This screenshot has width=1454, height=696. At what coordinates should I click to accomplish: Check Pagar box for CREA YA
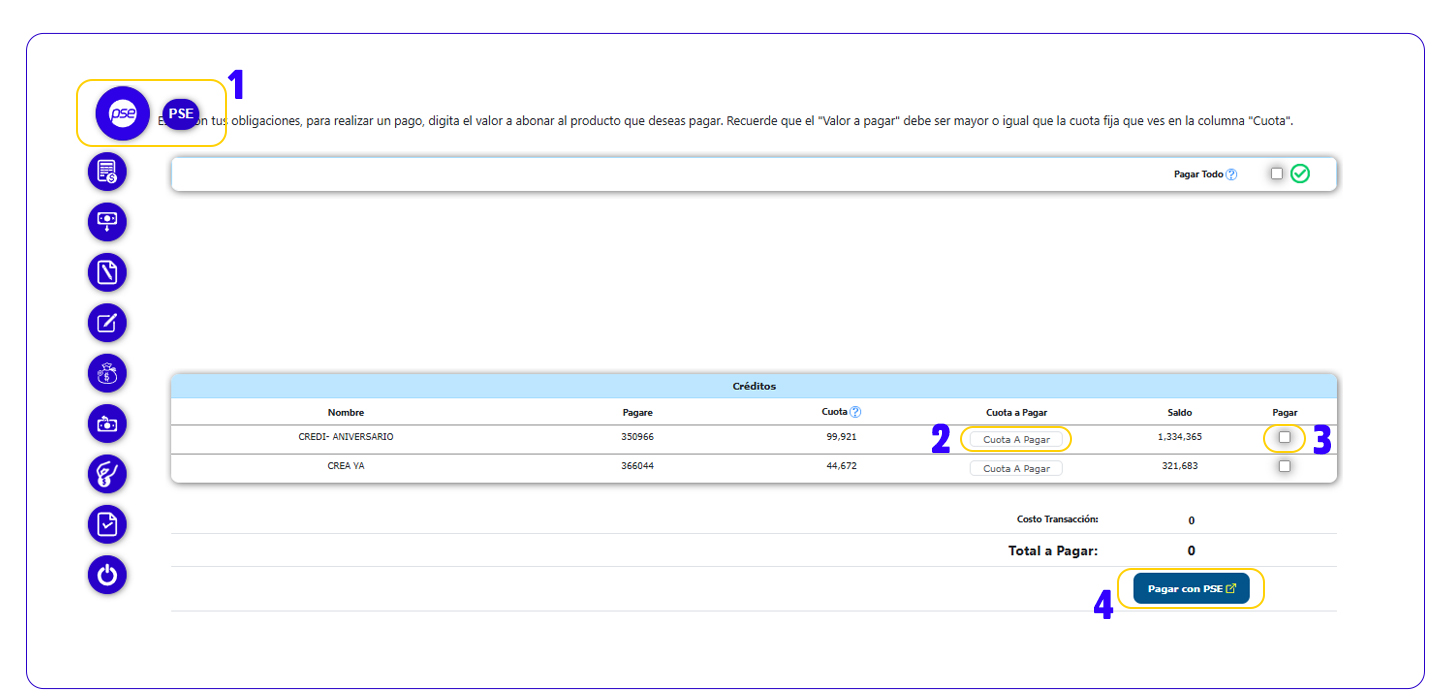(1284, 466)
